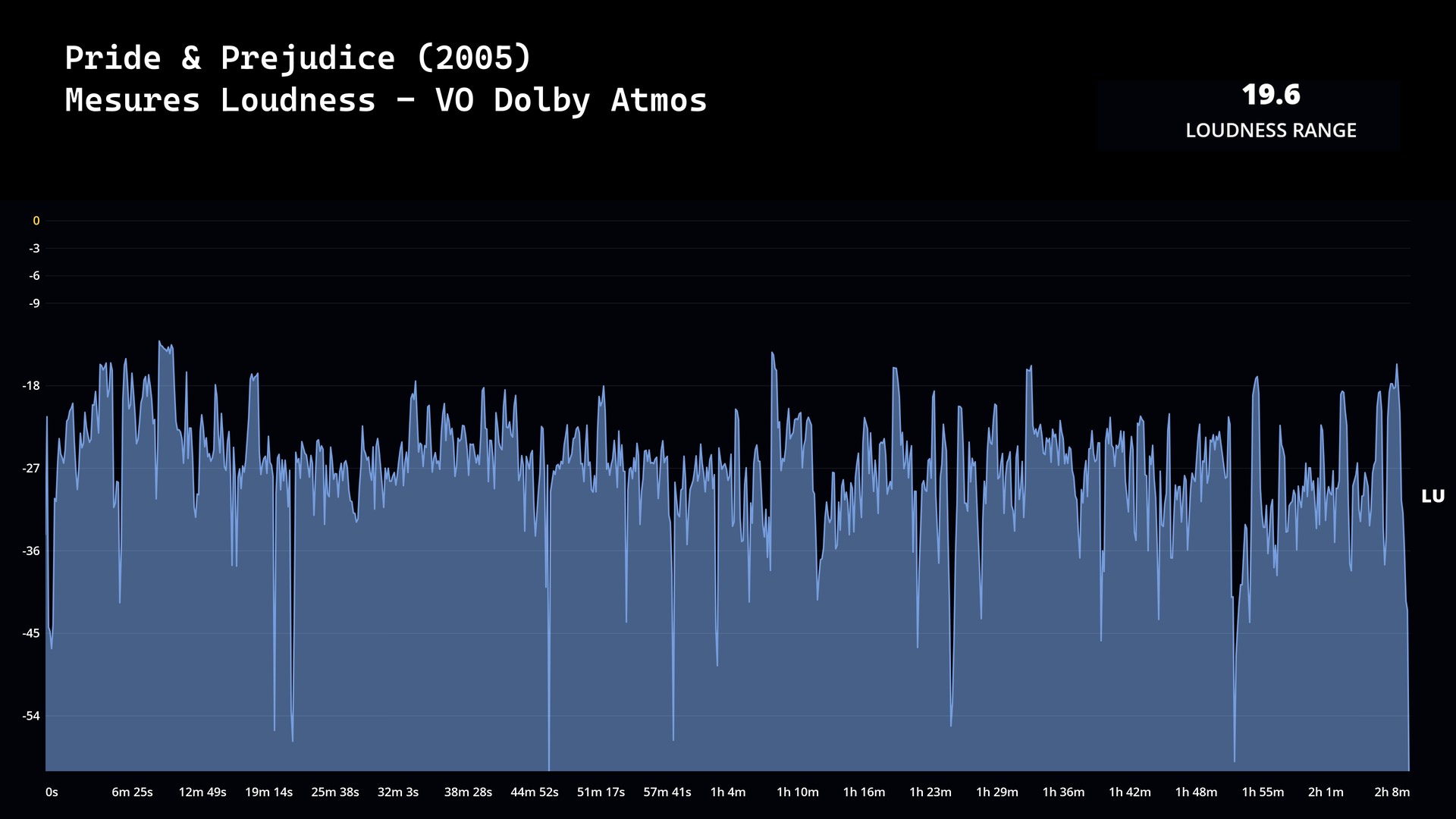Click the -36 loudness axis label
Viewport: 1456px width, 819px height.
[x=31, y=551]
